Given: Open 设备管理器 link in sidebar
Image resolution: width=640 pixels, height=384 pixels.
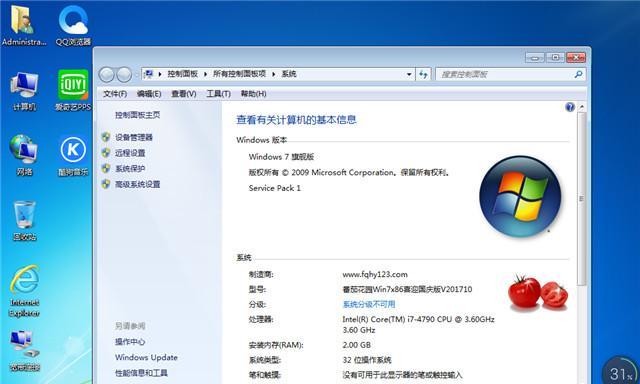Looking at the screenshot, I should point(134,138).
